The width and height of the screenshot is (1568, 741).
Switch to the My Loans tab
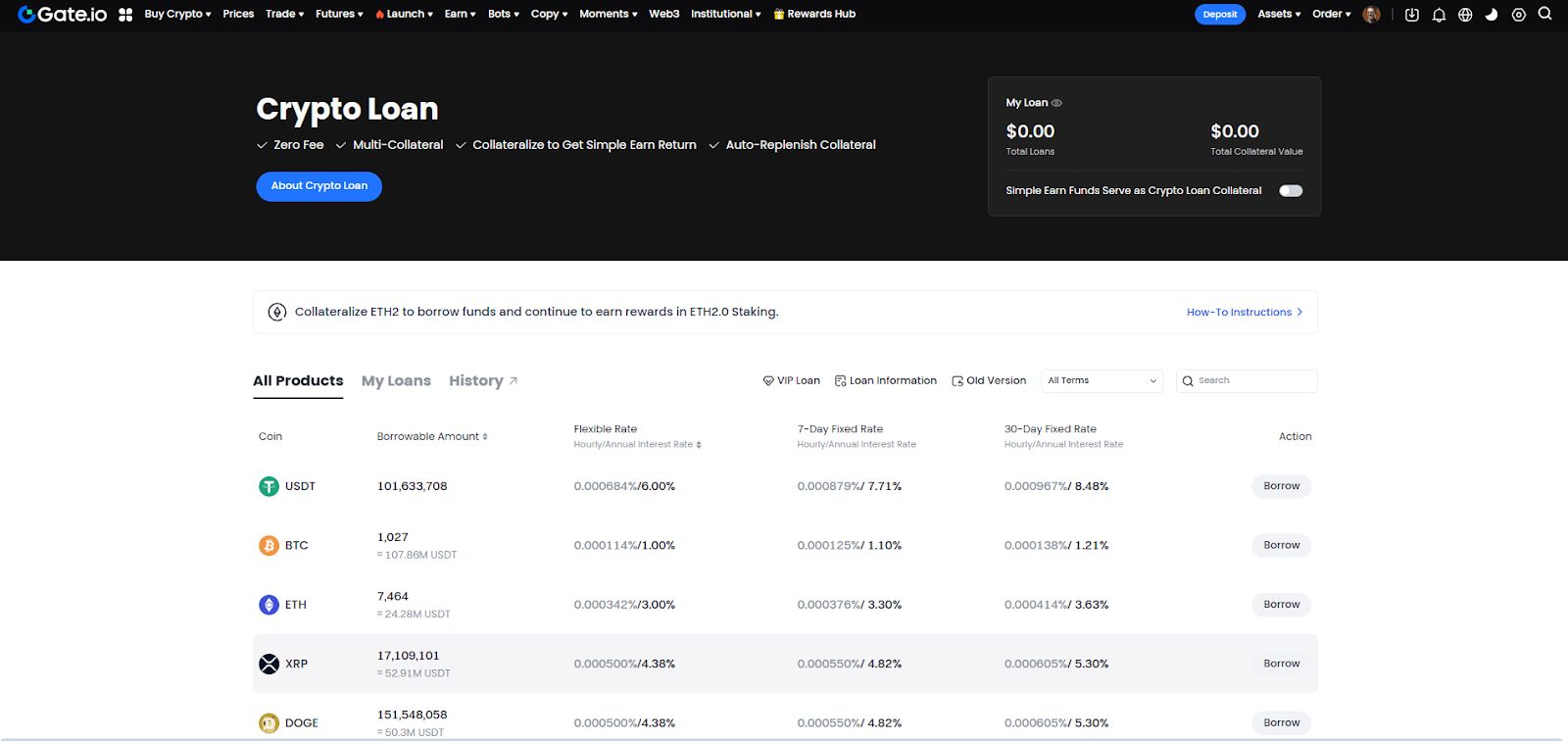(x=396, y=381)
